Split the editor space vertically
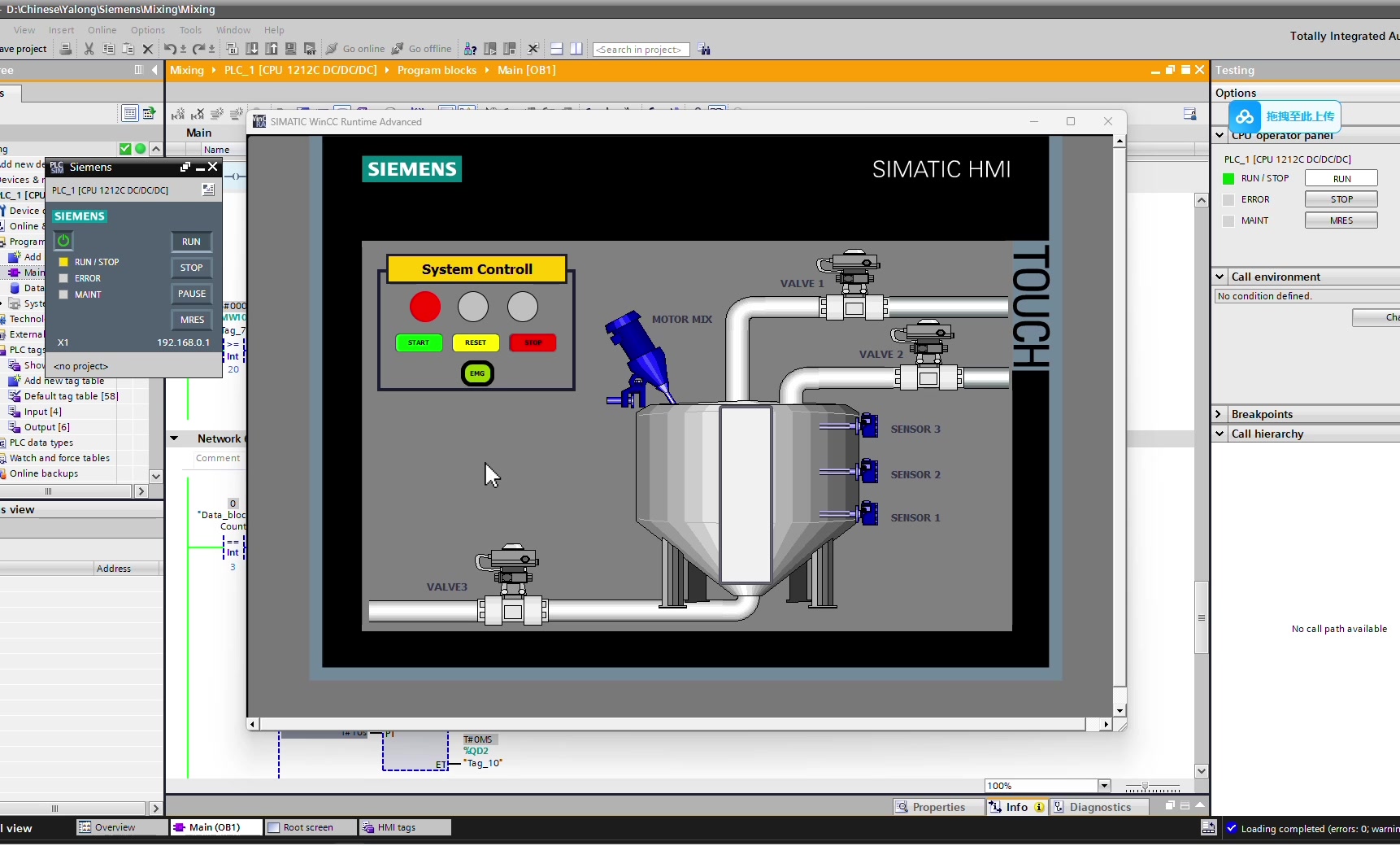The image size is (1400, 846). point(576,50)
